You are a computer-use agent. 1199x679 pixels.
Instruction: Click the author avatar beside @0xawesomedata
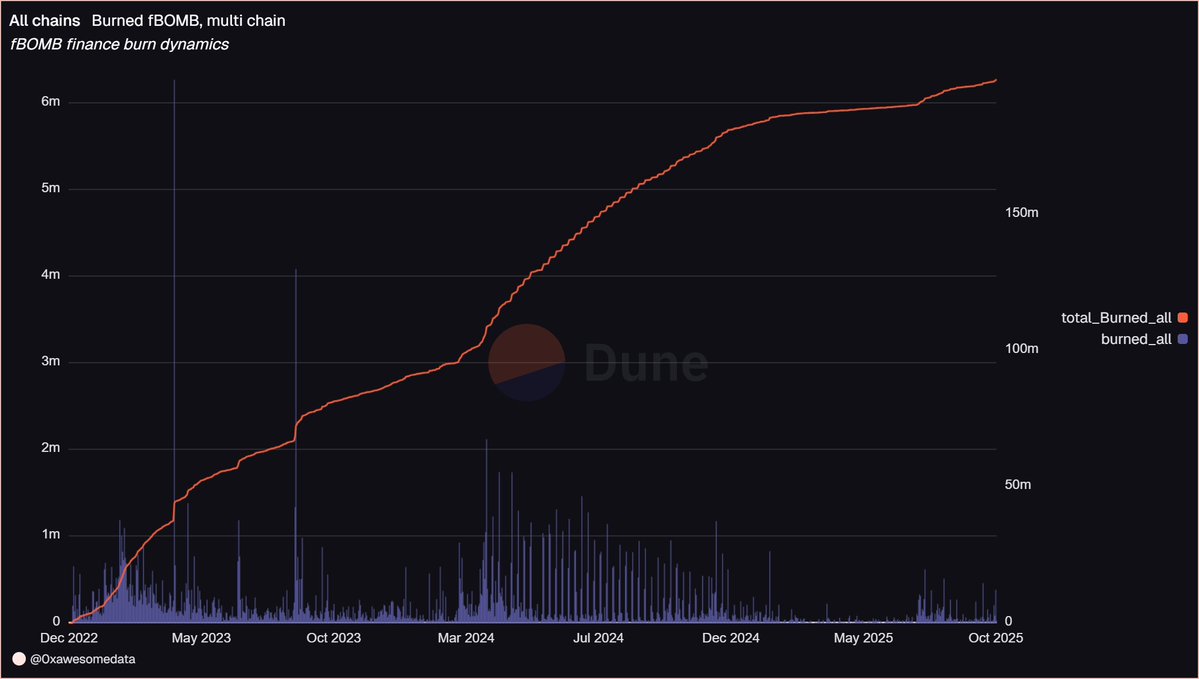(19, 658)
